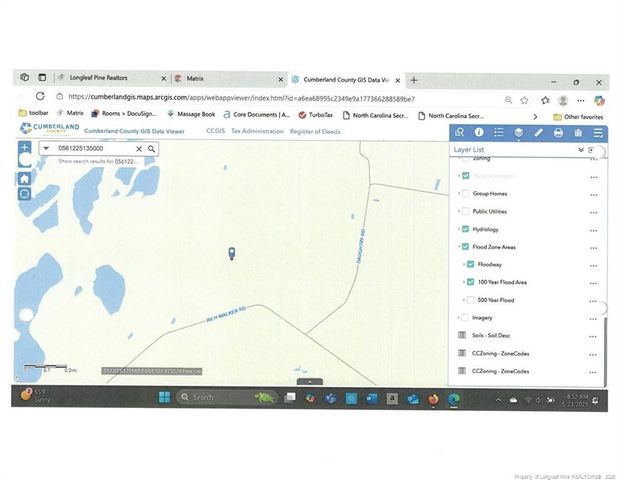Enable the 500 Year Flood layer checkbox
621x480 pixels.
471,300
